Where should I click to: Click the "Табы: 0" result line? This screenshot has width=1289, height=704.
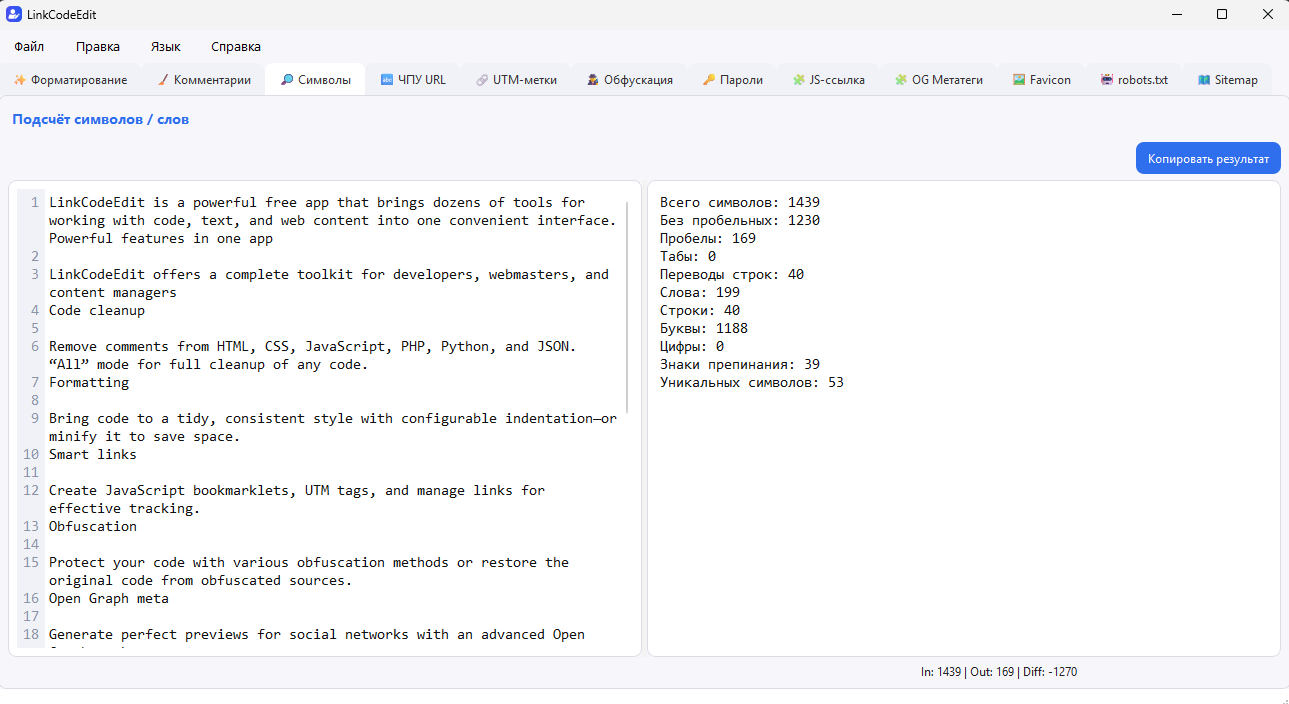[x=688, y=256]
